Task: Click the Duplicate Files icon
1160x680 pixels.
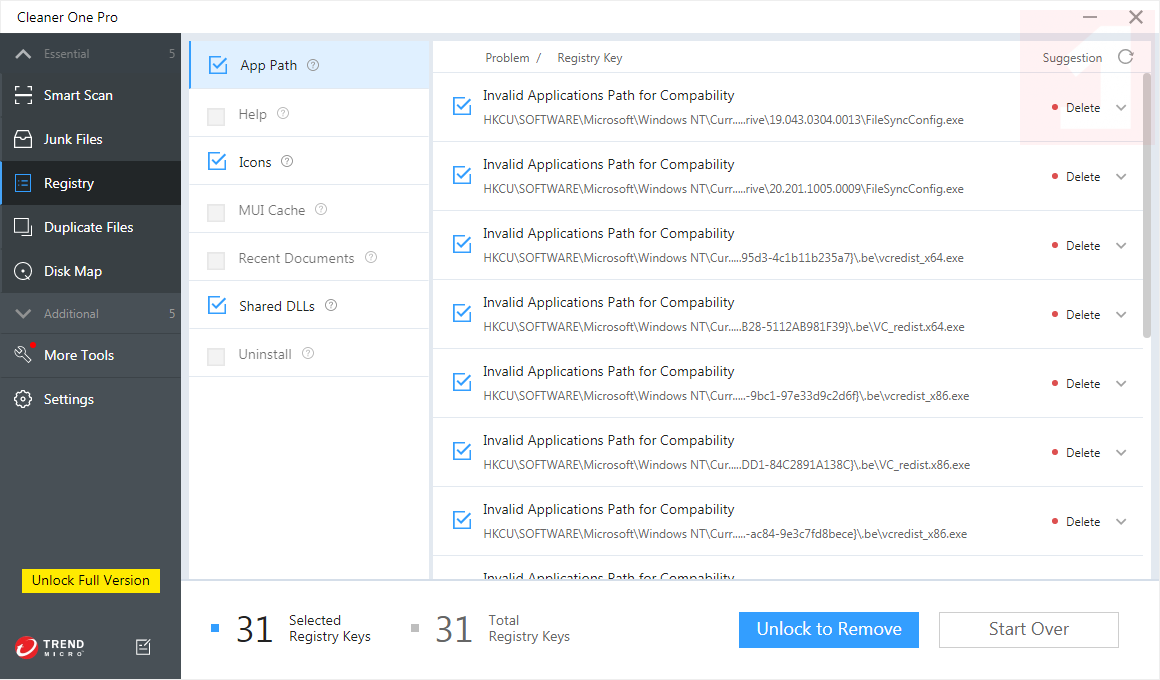Action: pyautogui.click(x=23, y=227)
